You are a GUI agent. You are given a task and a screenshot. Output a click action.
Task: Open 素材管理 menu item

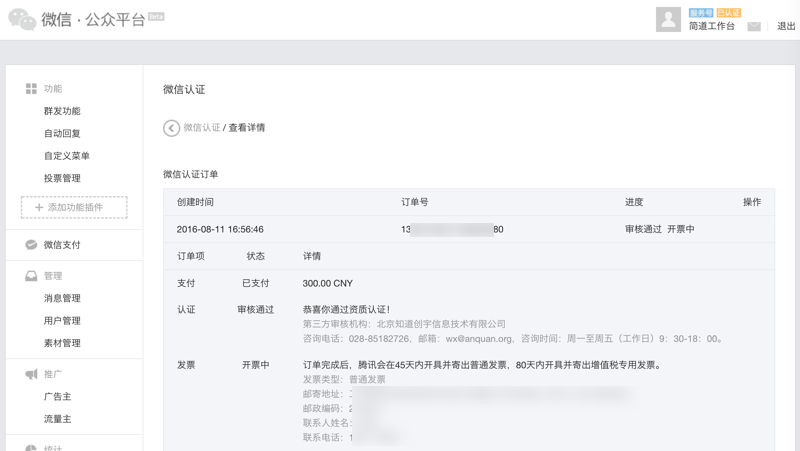(x=62, y=343)
